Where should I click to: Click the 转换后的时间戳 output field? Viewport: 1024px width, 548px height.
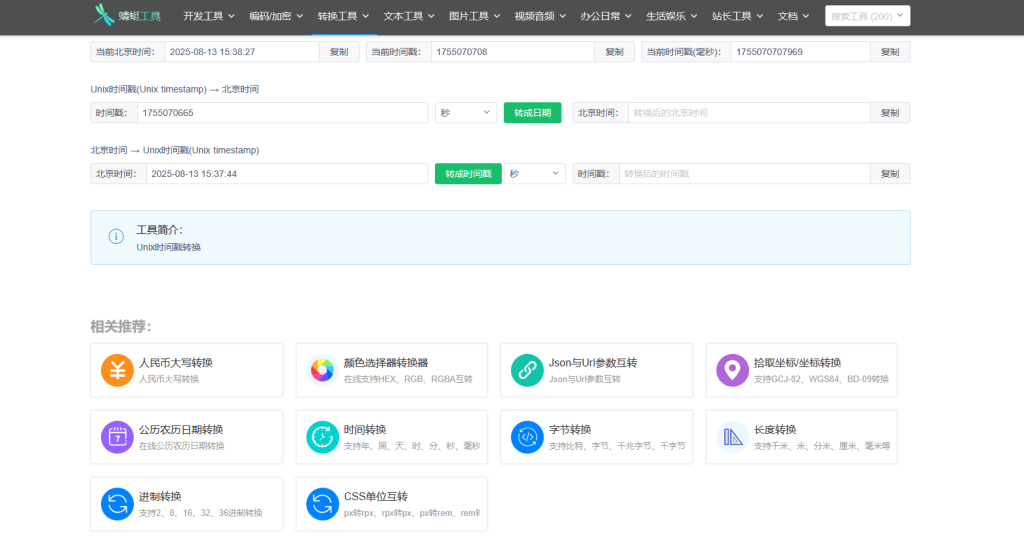(744, 174)
